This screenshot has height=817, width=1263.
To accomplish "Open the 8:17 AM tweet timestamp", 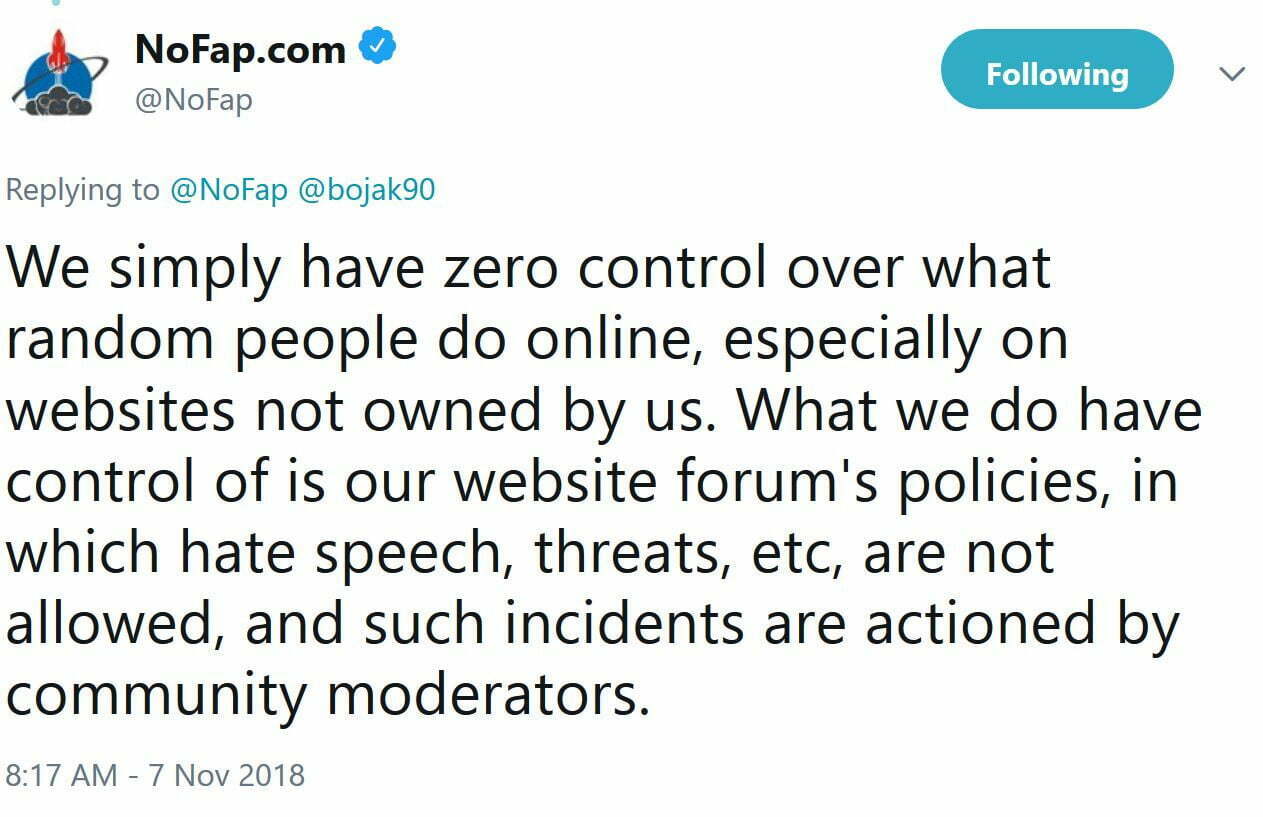I will pos(62,775).
